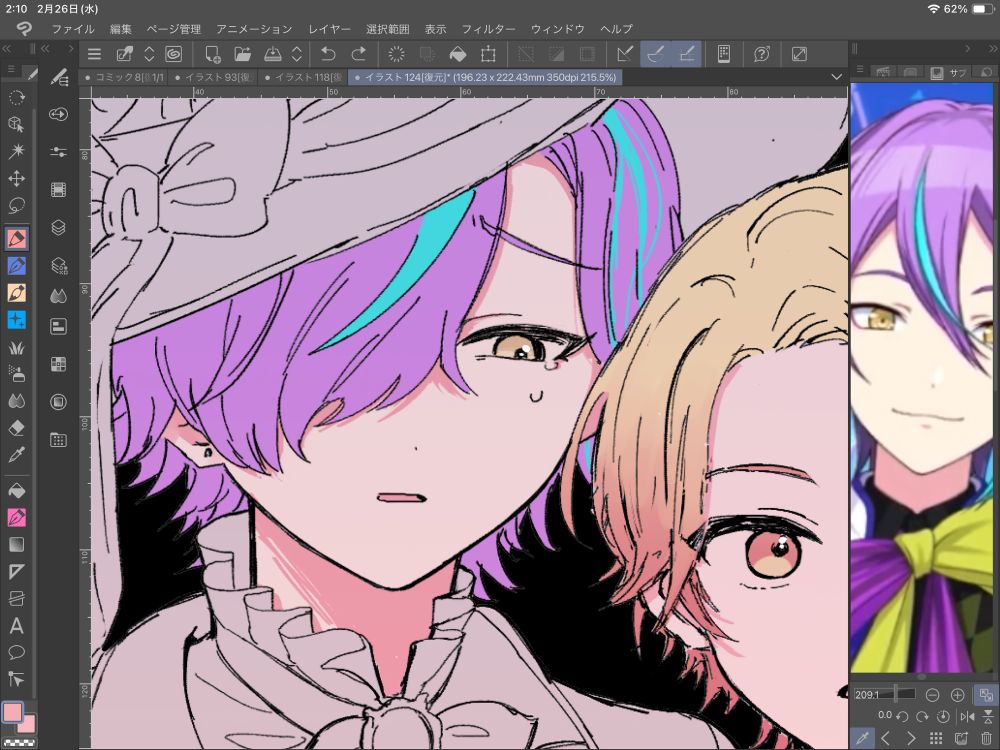Select the Figure triangle tool
1000x750 pixels.
17,571
